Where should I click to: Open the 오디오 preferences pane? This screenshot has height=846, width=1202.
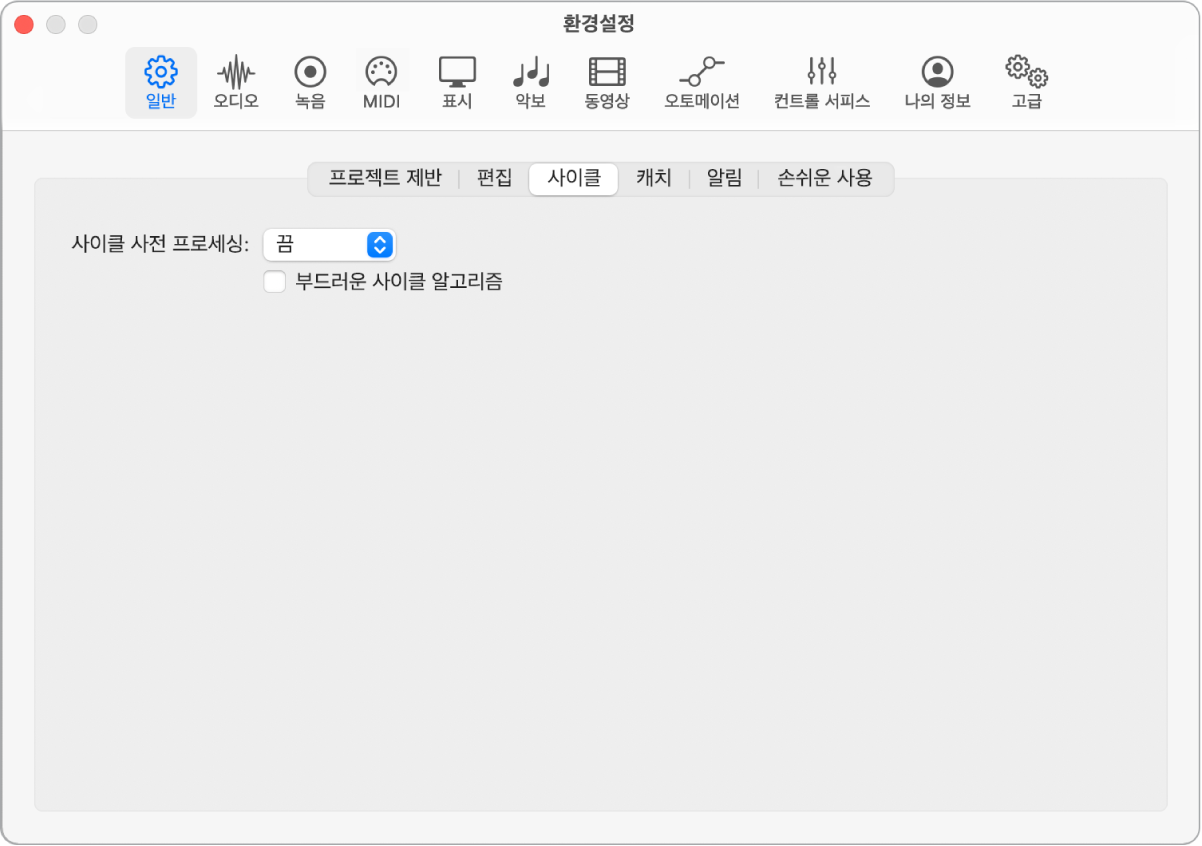coord(236,80)
